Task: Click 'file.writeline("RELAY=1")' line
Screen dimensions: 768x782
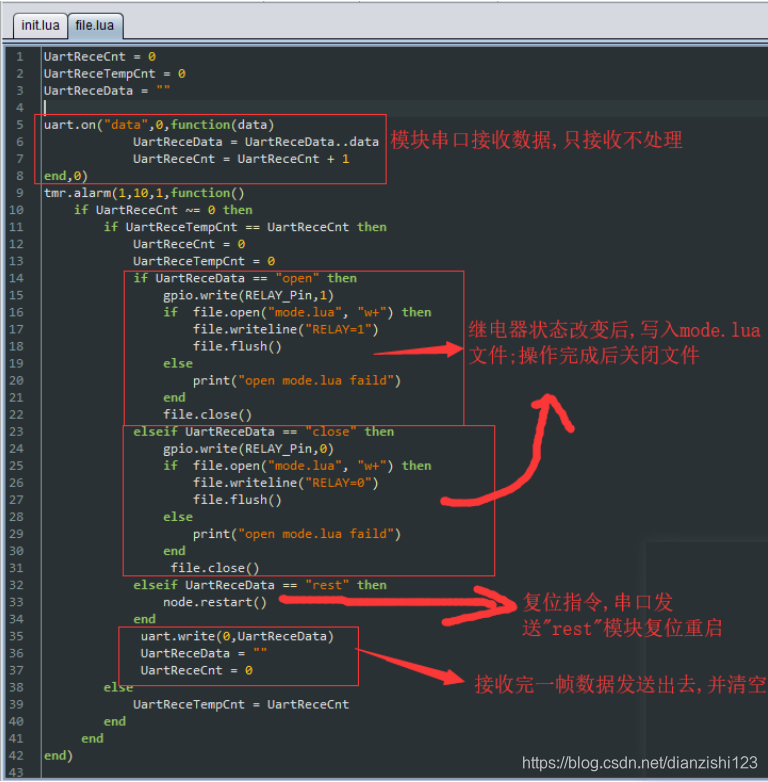Action: click(x=286, y=330)
